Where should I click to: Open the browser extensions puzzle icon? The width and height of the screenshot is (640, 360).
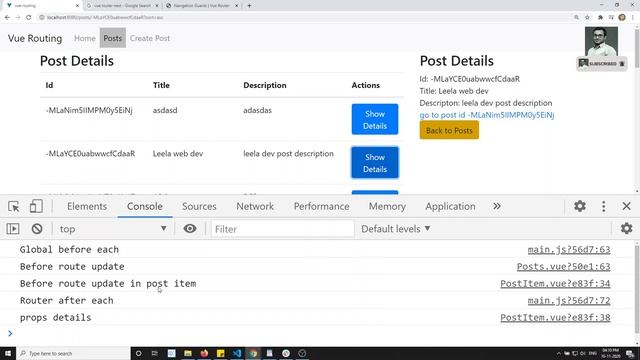pyautogui.click(x=600, y=17)
